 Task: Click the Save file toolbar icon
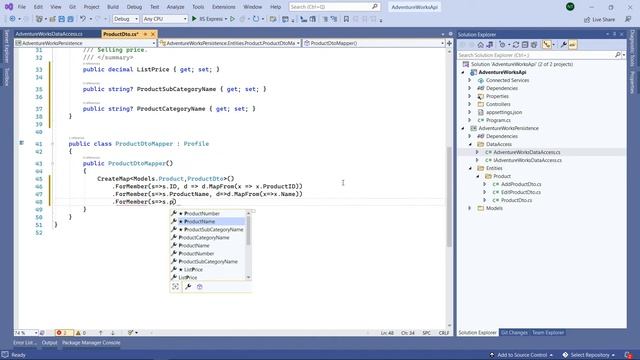click(x=61, y=19)
